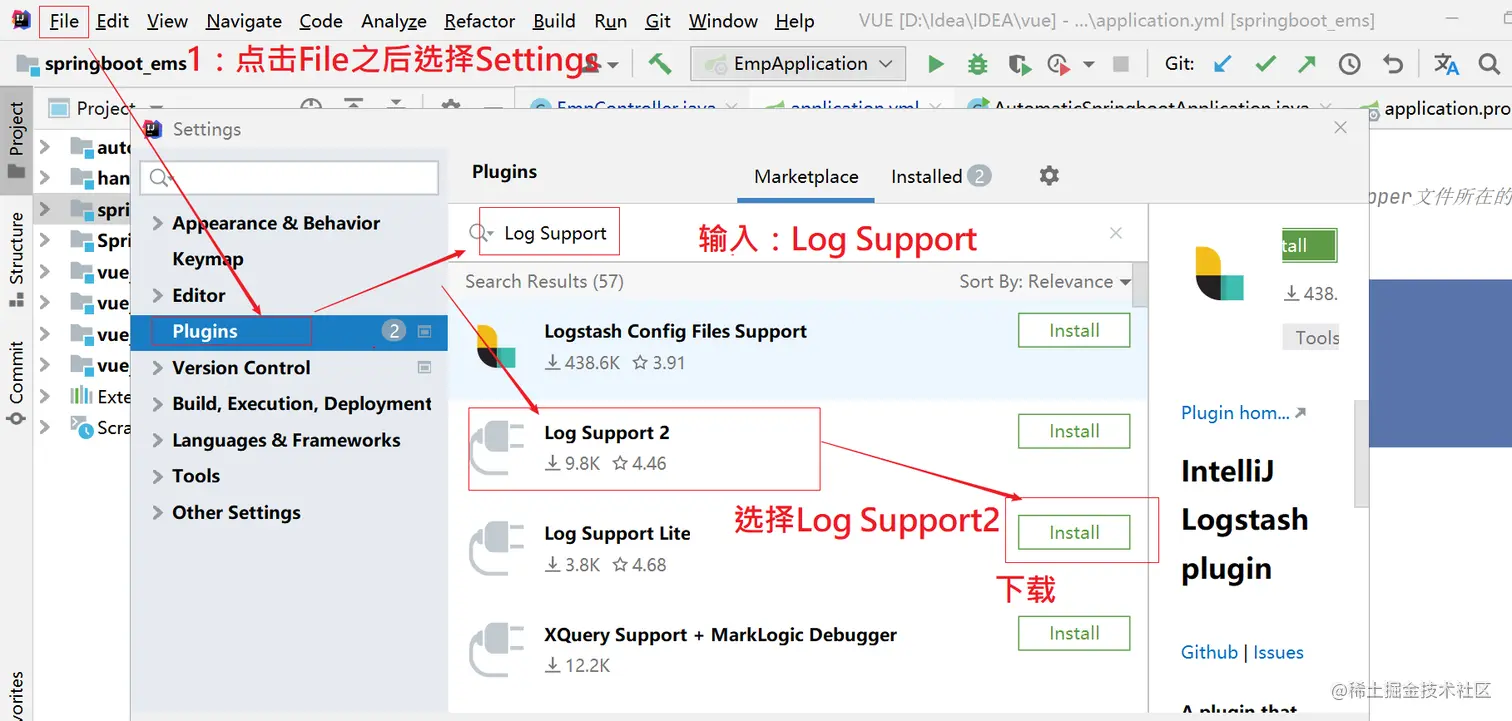Open the profiler run options dropdown arrow
The width and height of the screenshot is (1512, 721).
tap(1088, 64)
